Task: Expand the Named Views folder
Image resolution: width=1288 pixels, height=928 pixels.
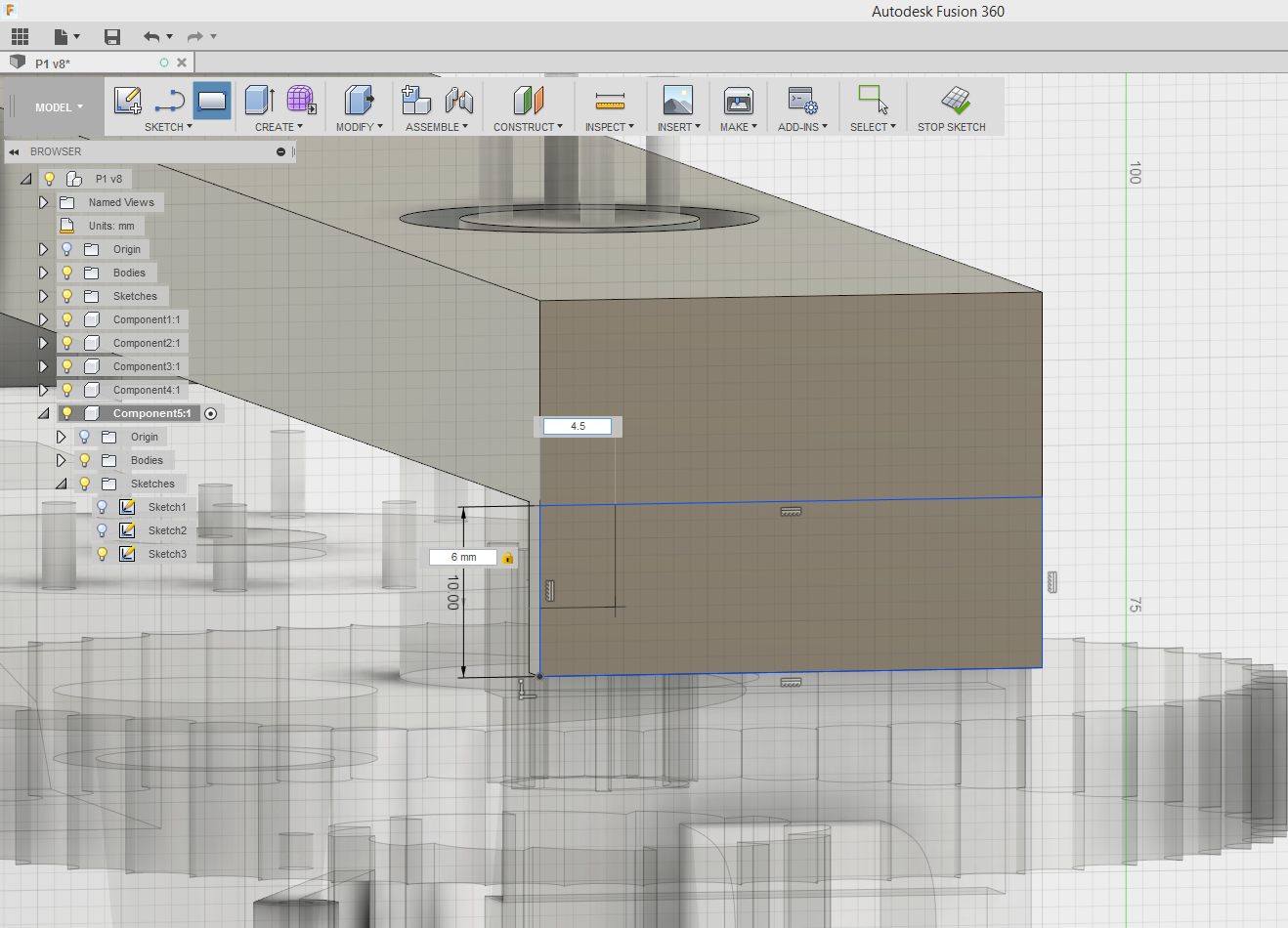Action: 43,202
